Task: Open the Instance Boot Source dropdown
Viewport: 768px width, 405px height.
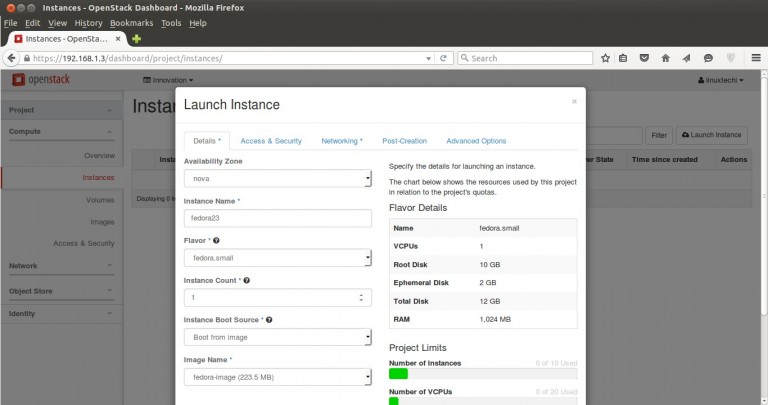Action: 278,337
